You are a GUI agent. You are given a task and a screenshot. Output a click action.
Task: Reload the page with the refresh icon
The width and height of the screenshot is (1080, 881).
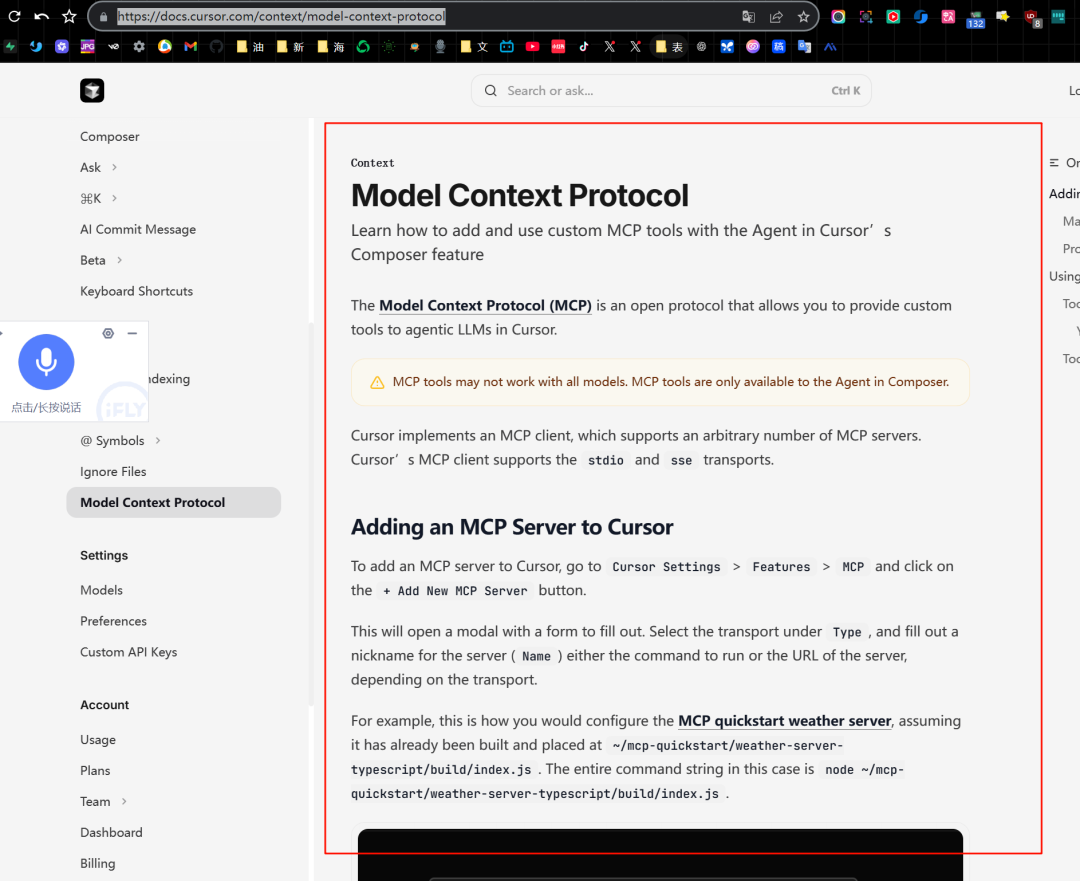coord(14,17)
